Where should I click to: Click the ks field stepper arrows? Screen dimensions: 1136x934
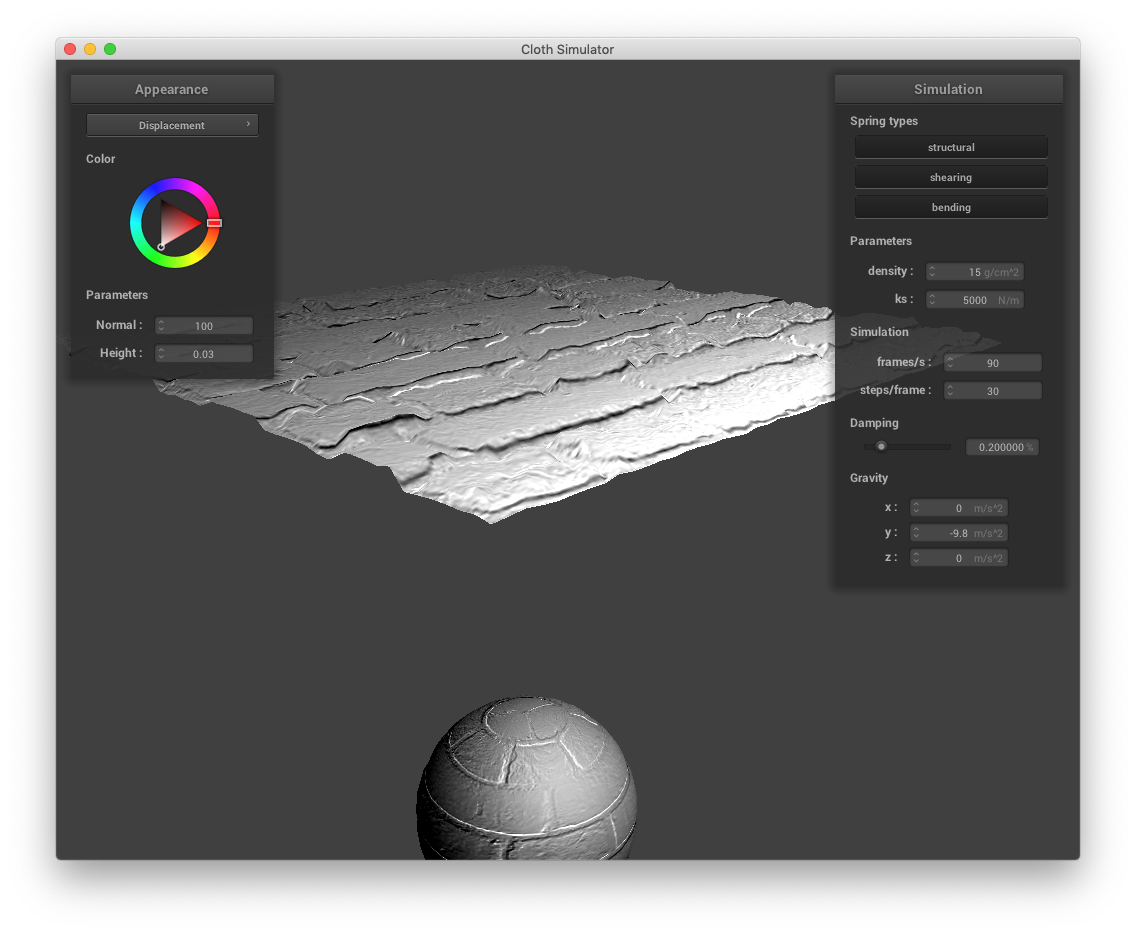932,300
